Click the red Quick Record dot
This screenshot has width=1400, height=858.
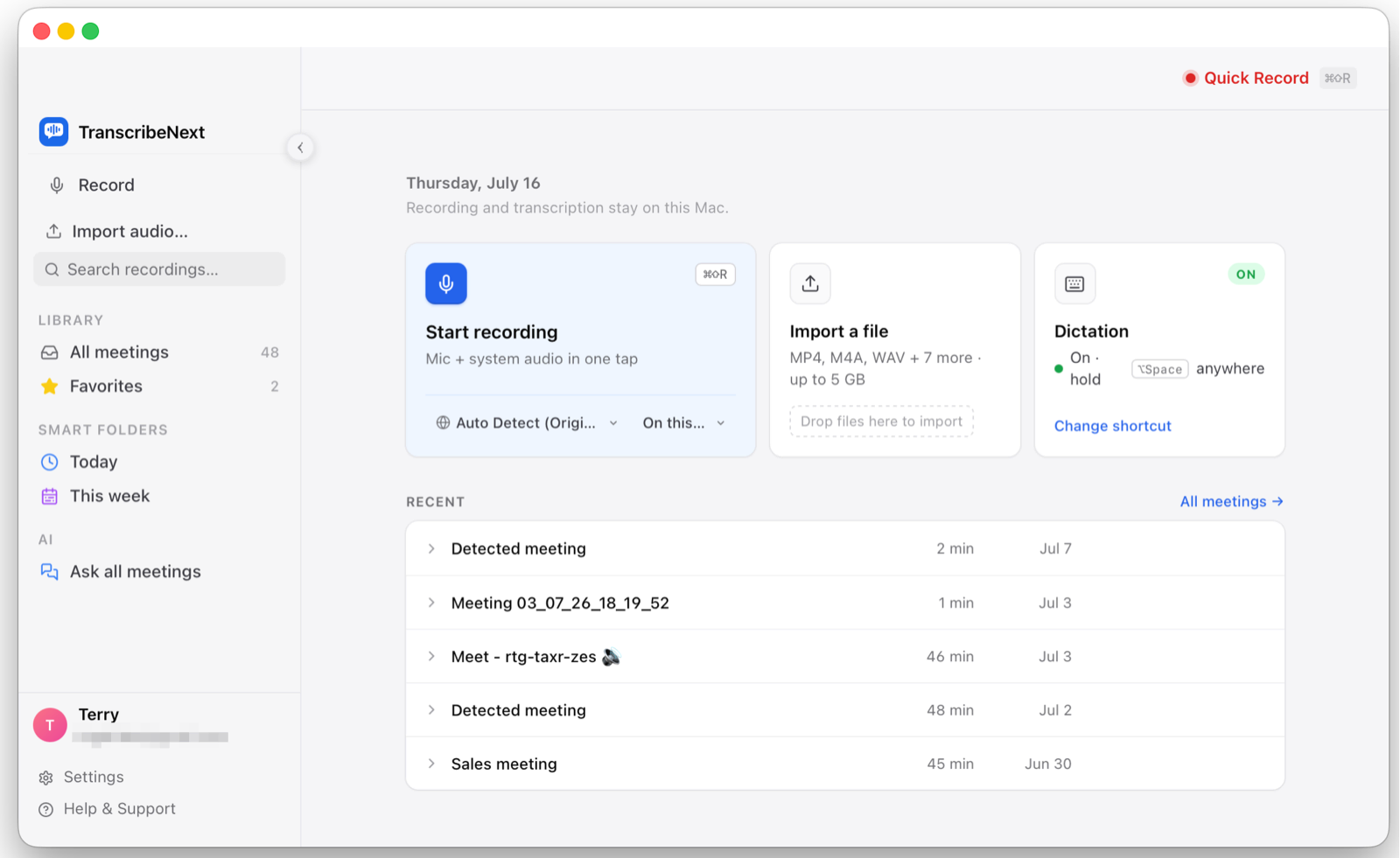point(1190,78)
